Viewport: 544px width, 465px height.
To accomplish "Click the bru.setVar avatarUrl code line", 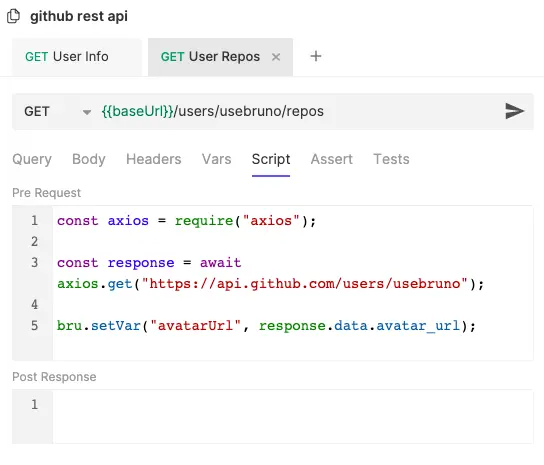I will tap(266, 326).
